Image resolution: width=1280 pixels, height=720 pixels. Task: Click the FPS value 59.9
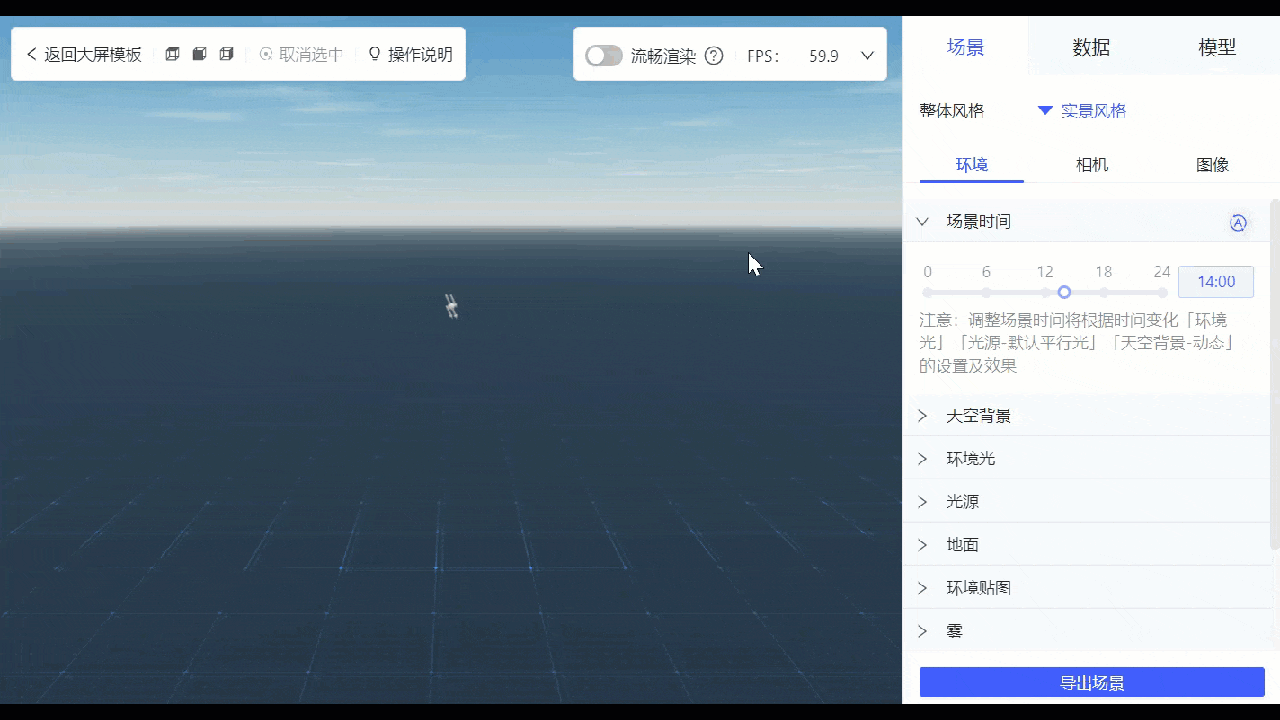point(824,56)
